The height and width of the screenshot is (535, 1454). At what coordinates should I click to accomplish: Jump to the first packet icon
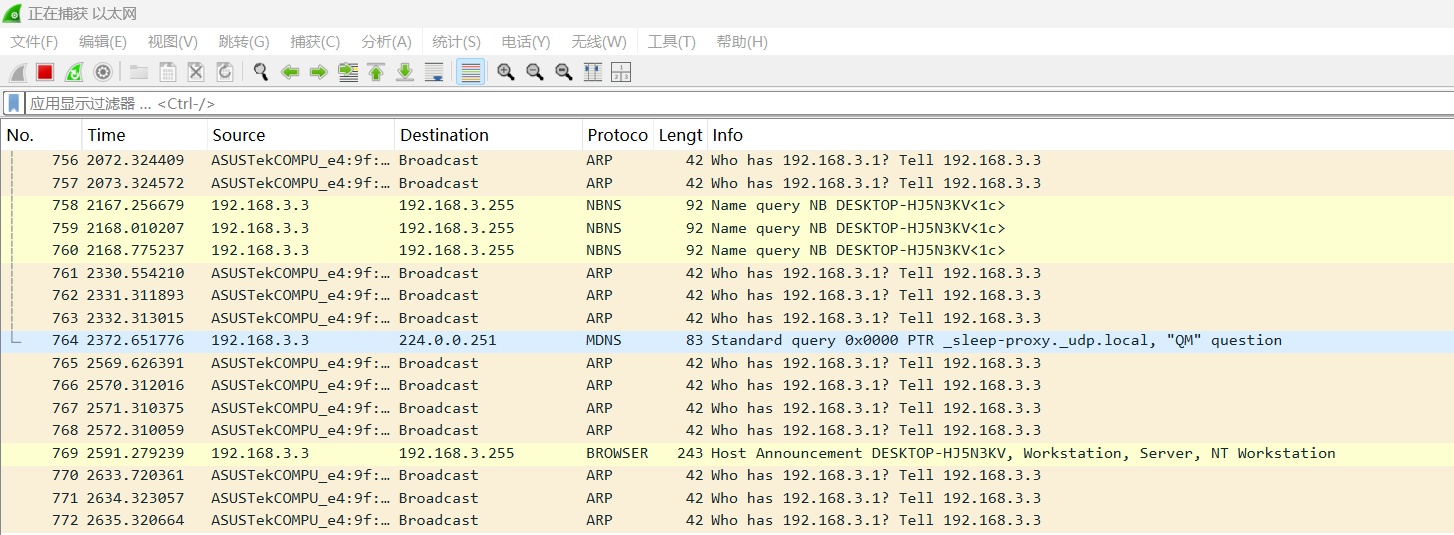[376, 72]
